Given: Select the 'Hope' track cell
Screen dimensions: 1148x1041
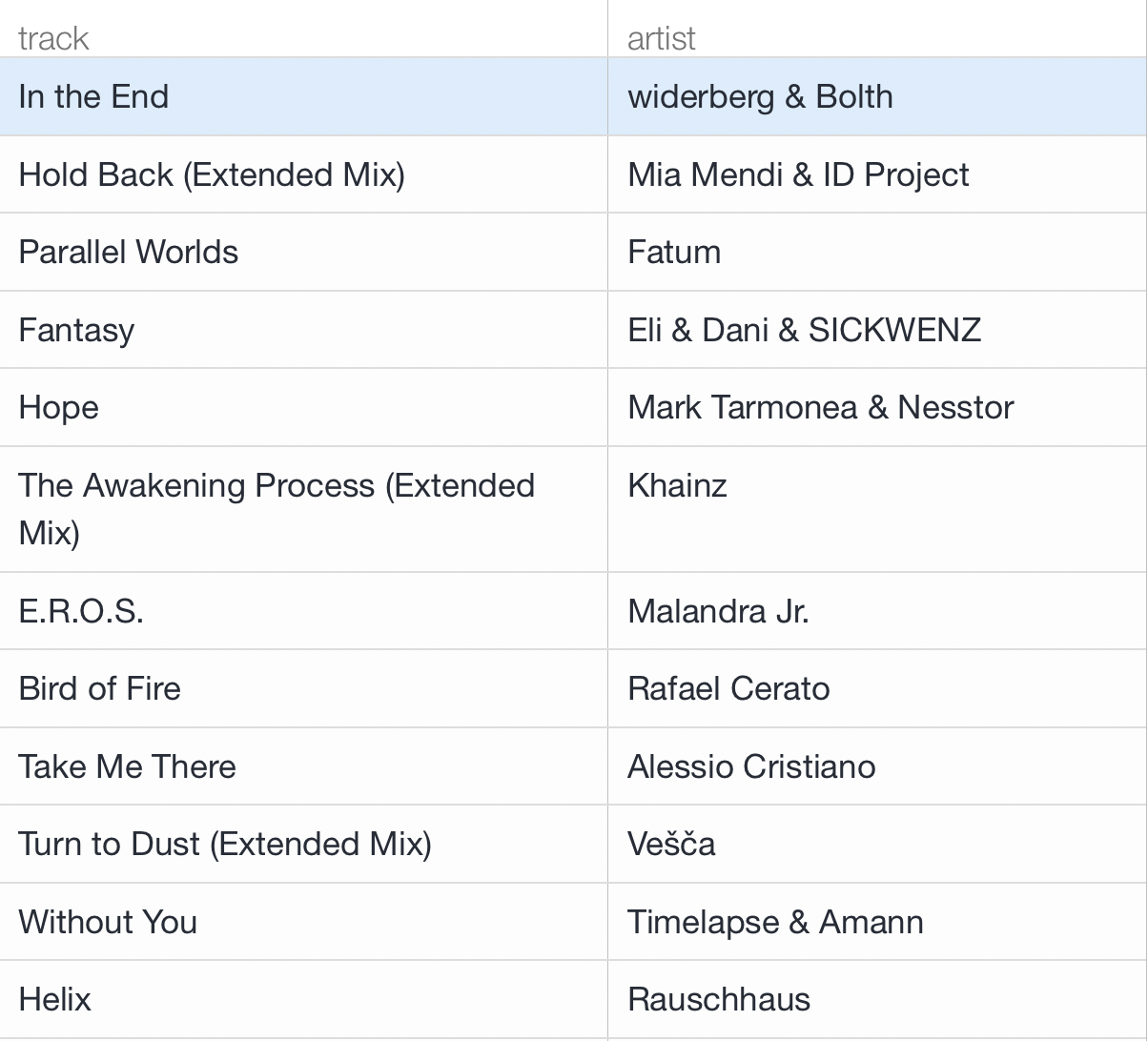Looking at the screenshot, I should (59, 407).
